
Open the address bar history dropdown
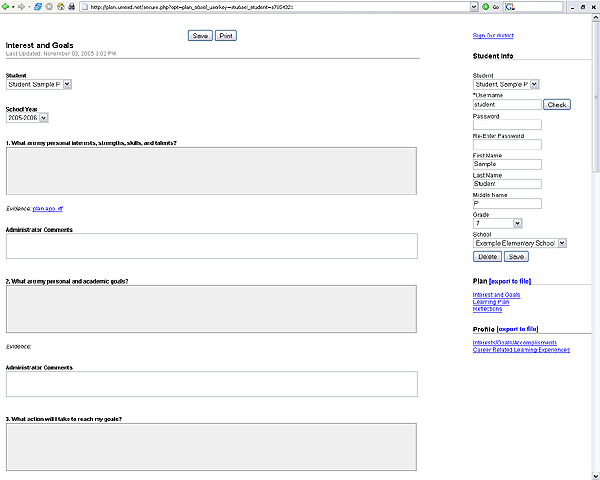[x=472, y=6]
